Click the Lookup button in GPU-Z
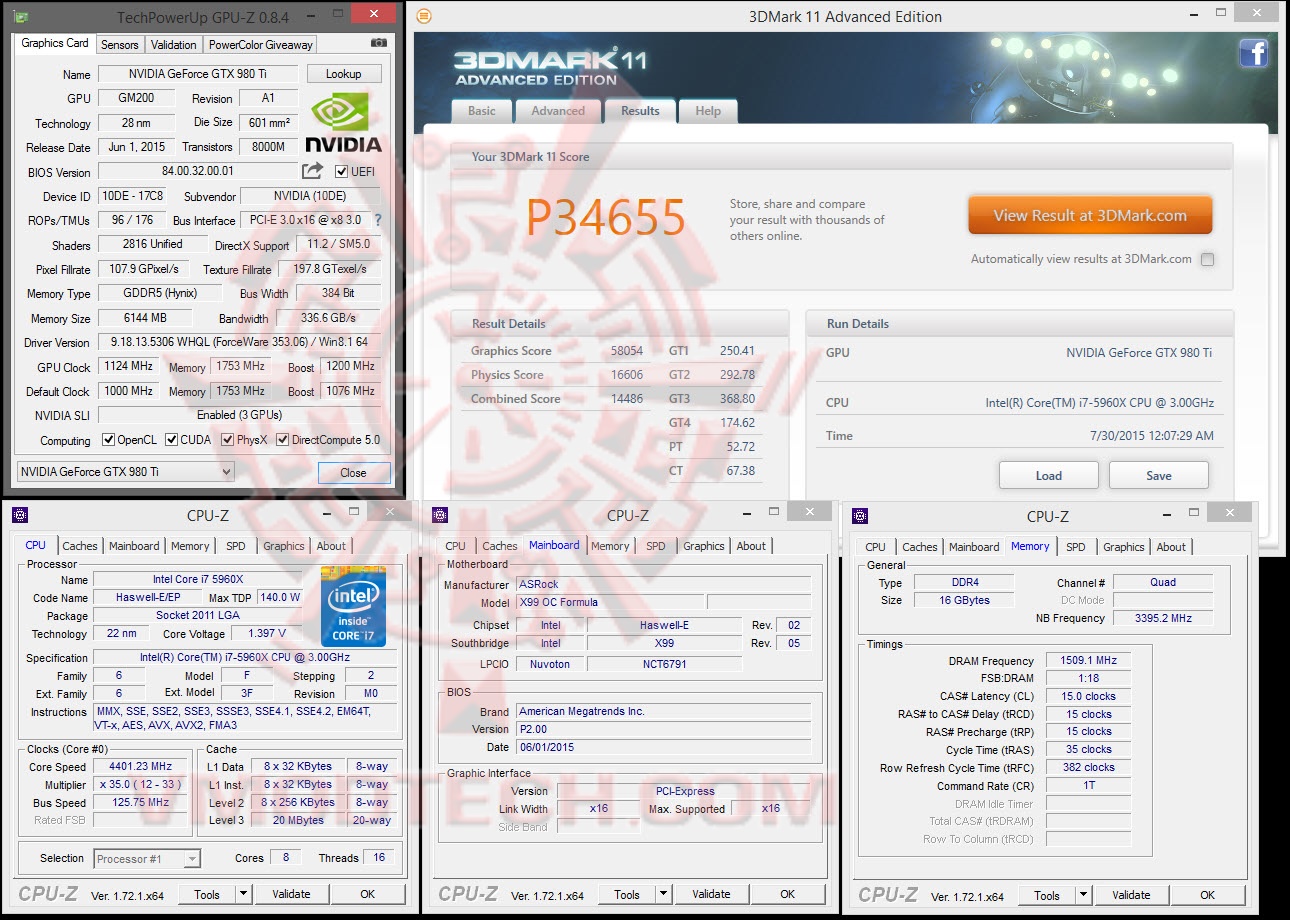The height and width of the screenshot is (920, 1290). click(x=343, y=74)
